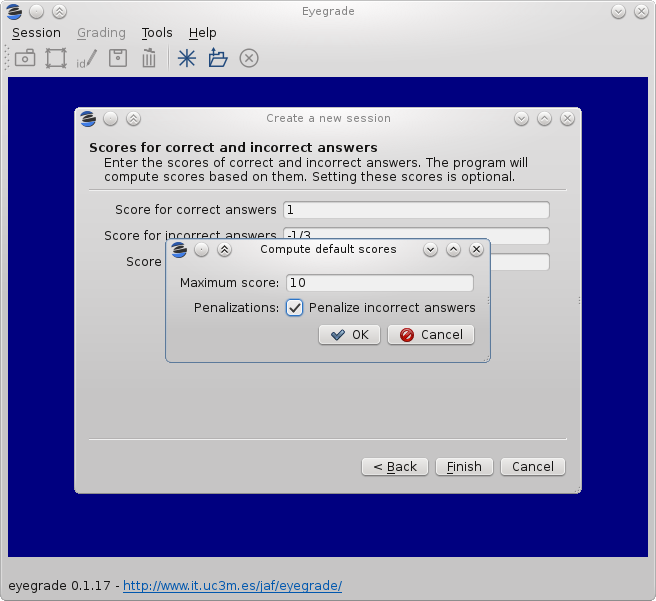Uncheck Penalize incorrect answers checkbox
This screenshot has height=601, width=656.
[295, 308]
